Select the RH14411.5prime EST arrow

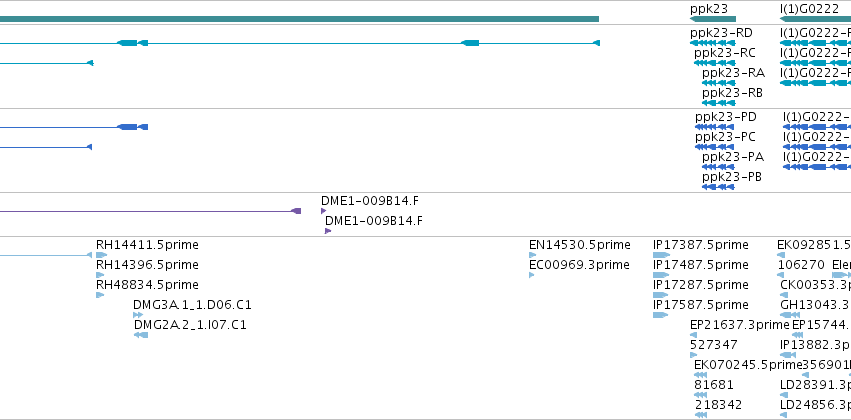tap(101, 255)
